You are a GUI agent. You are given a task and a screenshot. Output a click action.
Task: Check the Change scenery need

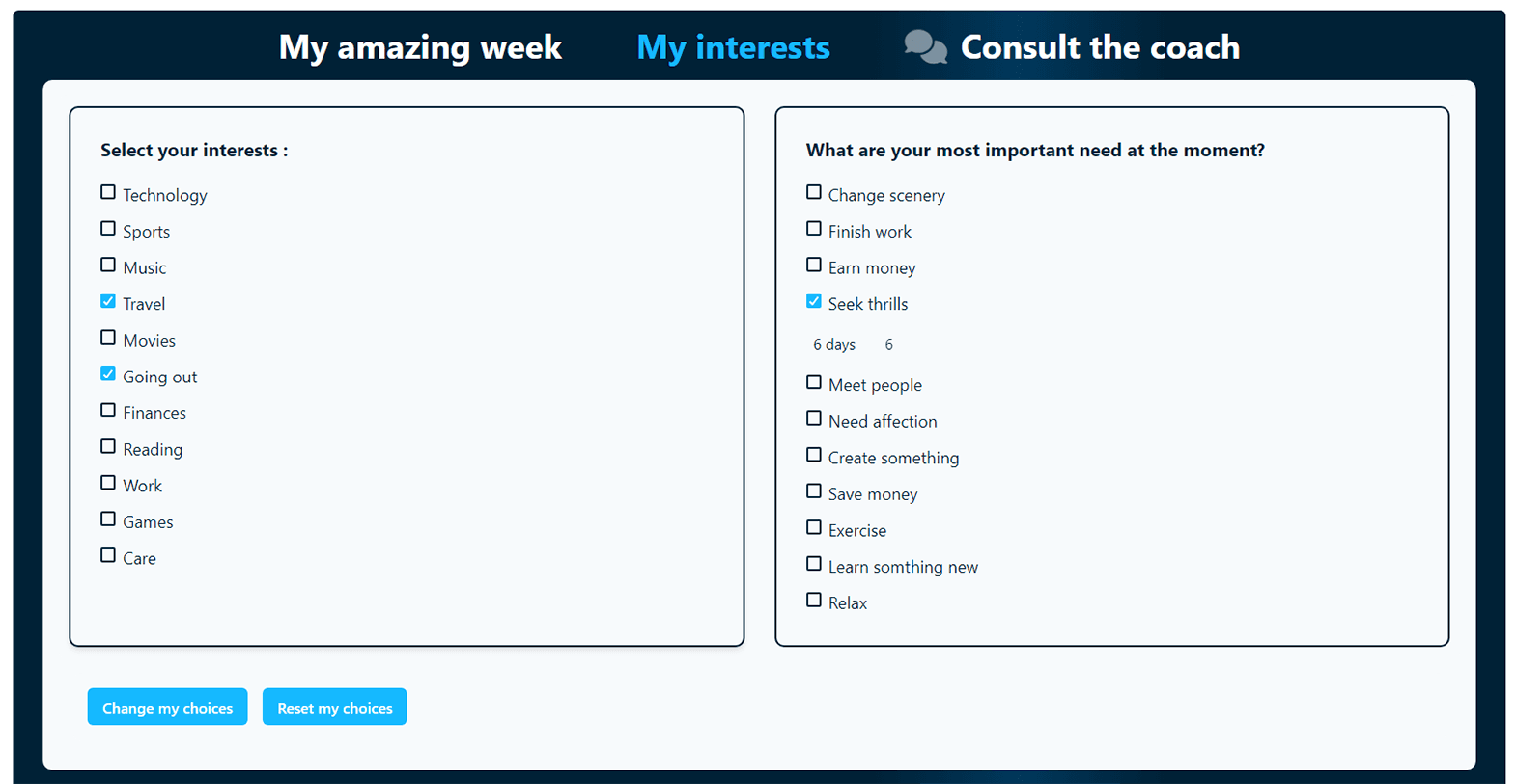tap(814, 193)
